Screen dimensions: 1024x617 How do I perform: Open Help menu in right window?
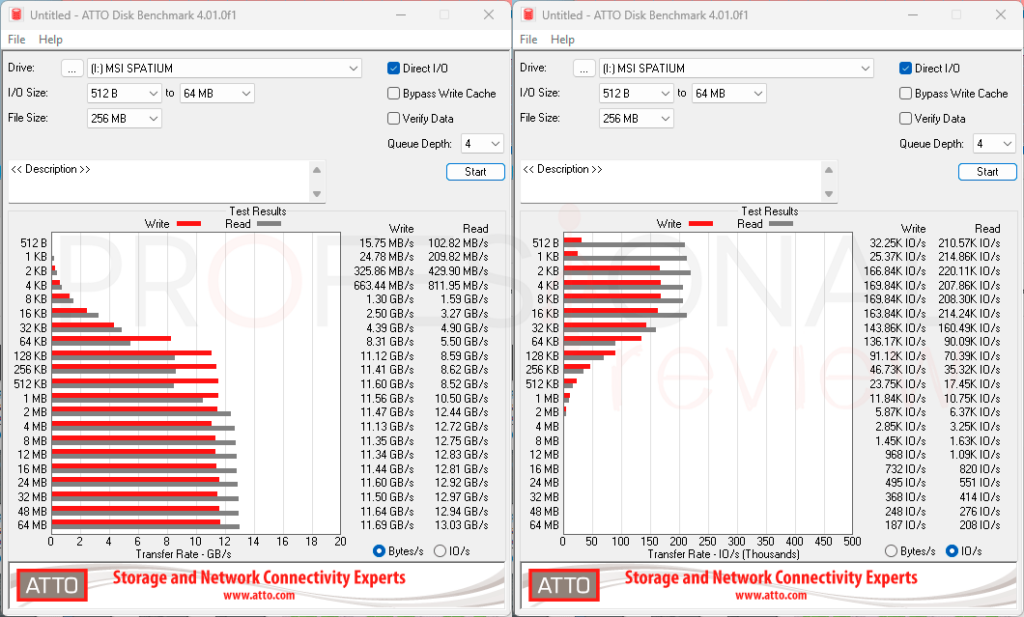[x=562, y=40]
